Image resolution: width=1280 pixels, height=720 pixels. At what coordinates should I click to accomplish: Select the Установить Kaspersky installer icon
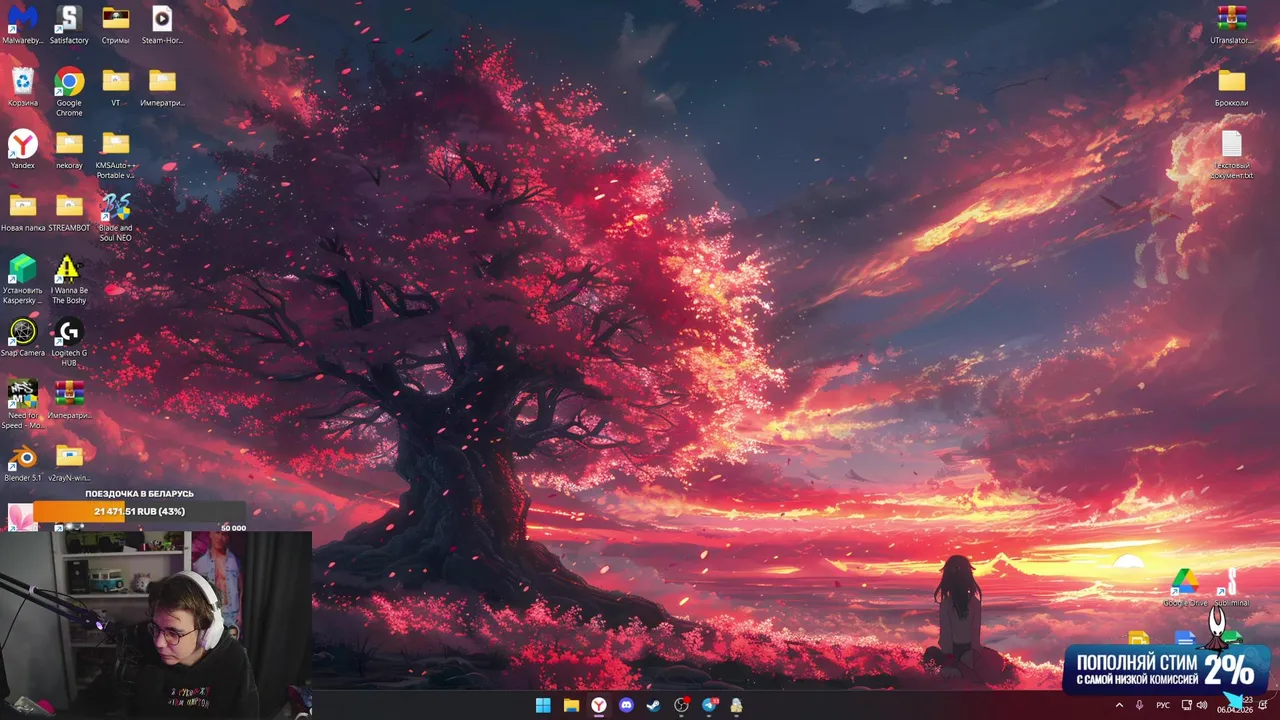pyautogui.click(x=22, y=279)
